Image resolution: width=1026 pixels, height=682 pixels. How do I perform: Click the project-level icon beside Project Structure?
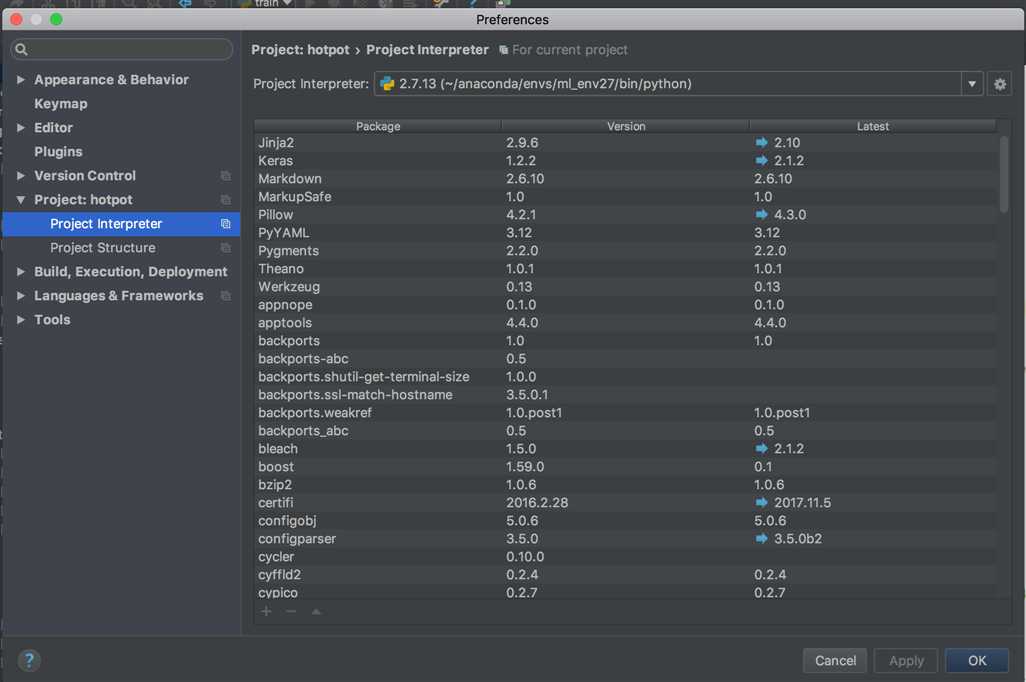point(226,247)
